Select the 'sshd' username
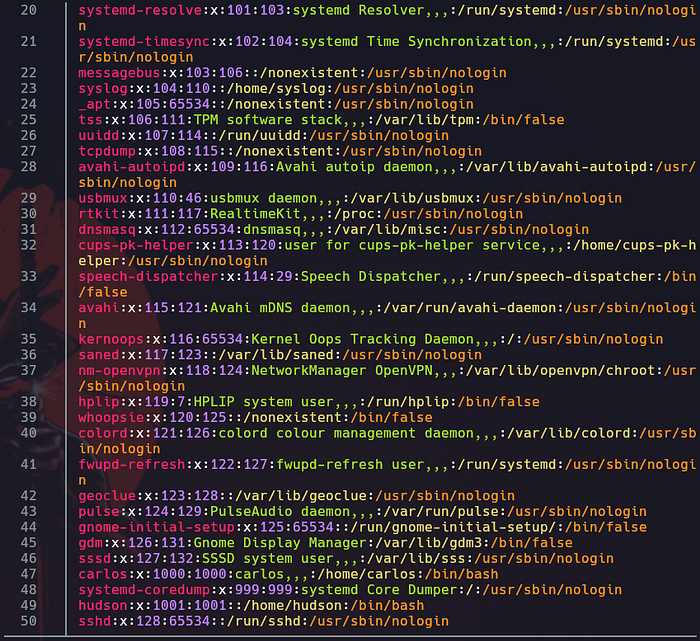Viewport: 700px width, 641px height. pyautogui.click(x=95, y=621)
